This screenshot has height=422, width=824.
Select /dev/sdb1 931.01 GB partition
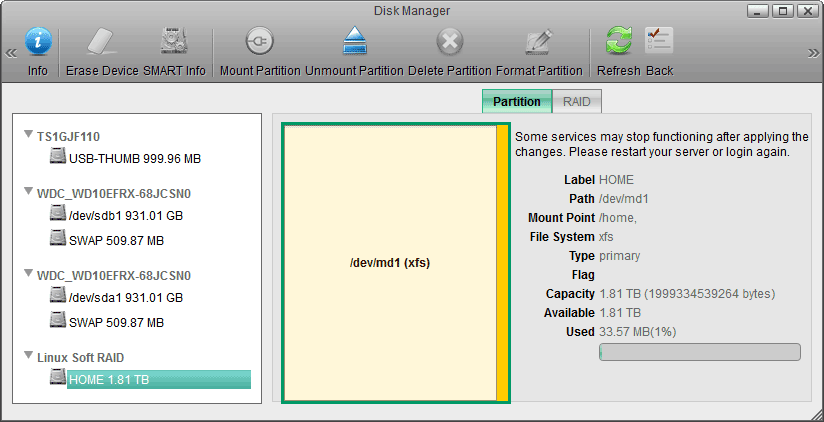[x=125, y=215]
